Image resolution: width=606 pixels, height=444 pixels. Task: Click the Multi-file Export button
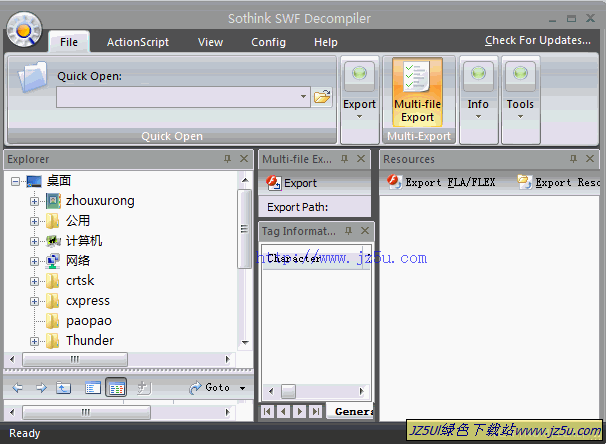coord(417,92)
